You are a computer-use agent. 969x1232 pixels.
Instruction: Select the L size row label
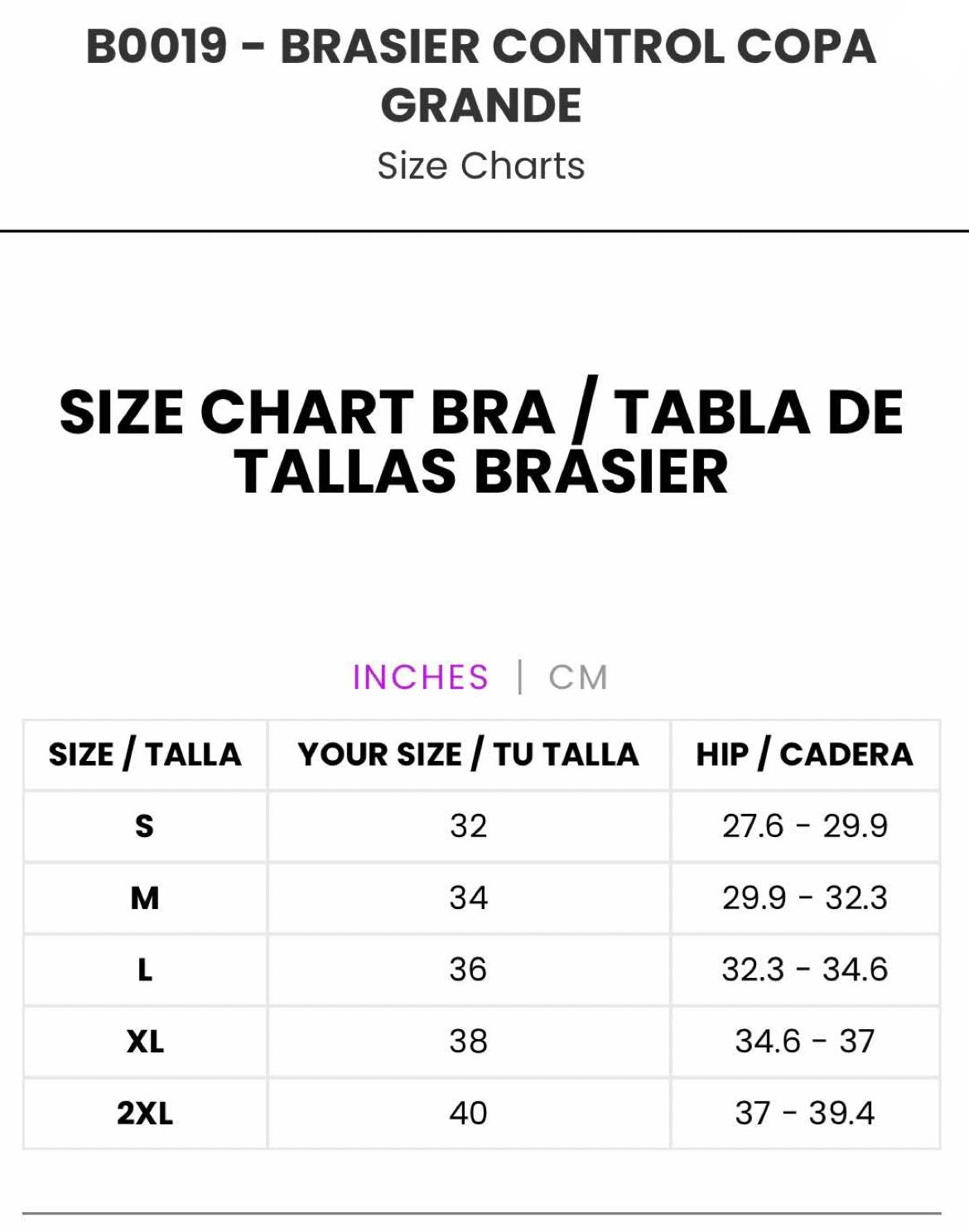(145, 970)
